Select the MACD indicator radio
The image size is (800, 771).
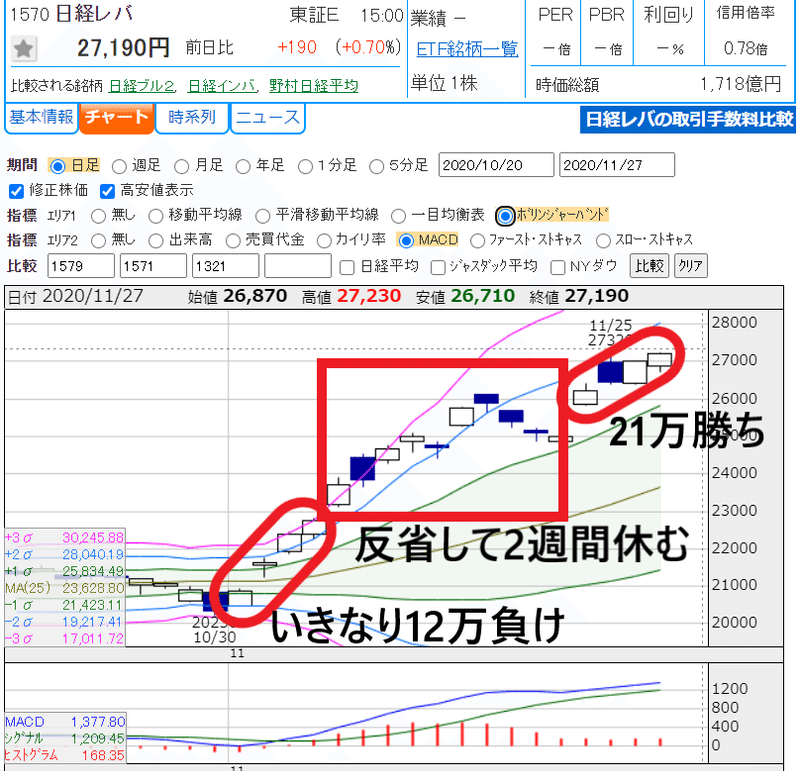click(406, 241)
